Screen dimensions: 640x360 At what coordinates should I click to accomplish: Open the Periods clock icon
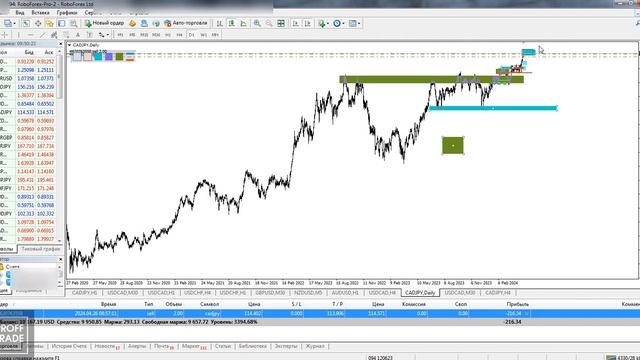(x=337, y=24)
